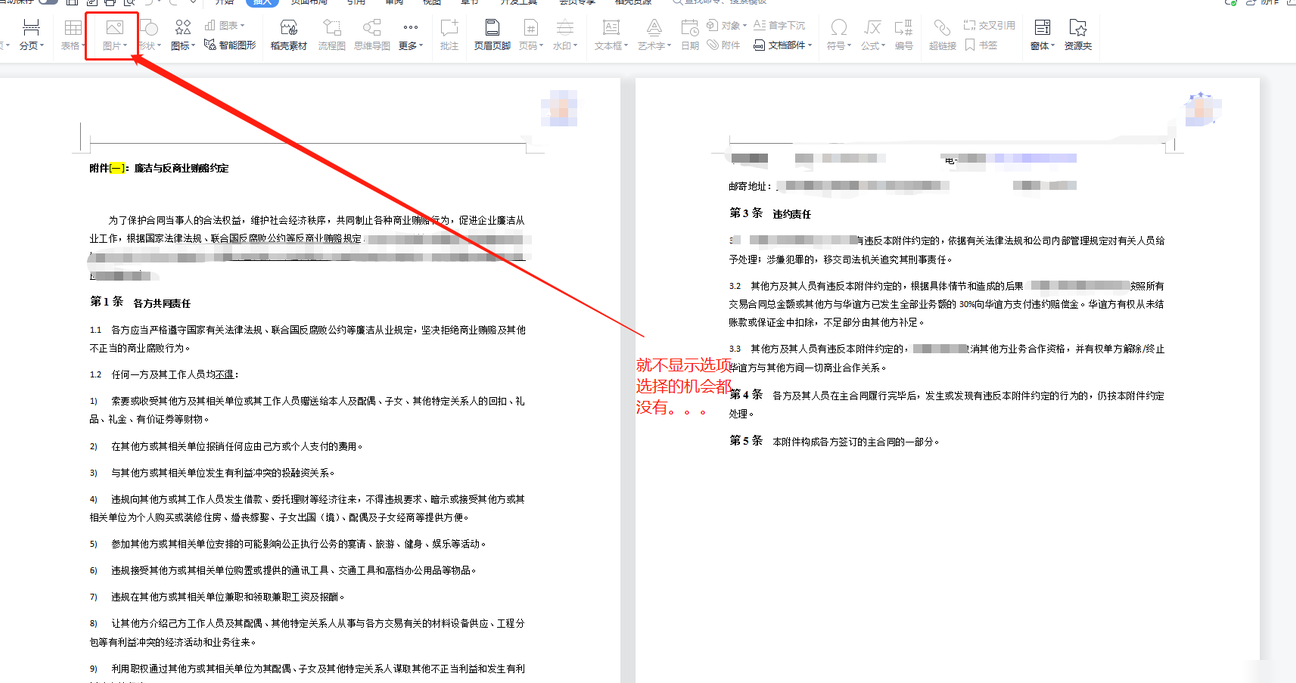Click list item 2) 在其他方或其相关单位报销
Viewport: 1296px width, 683px height.
pyautogui.click(x=226, y=447)
